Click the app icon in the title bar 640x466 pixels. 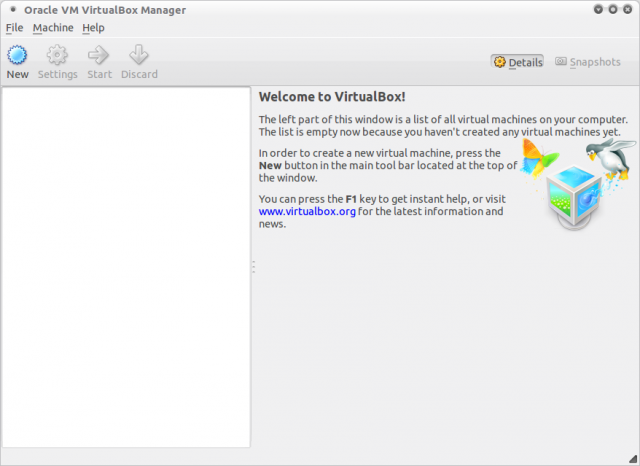click(x=12, y=10)
